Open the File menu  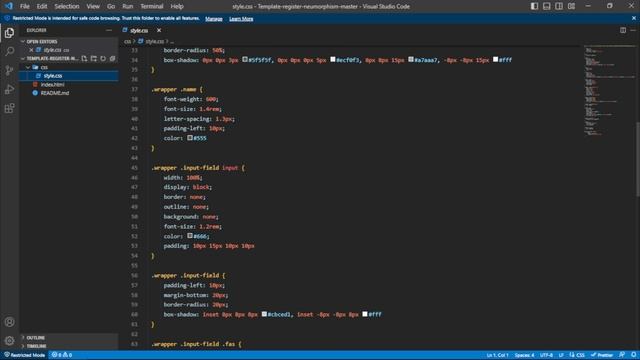coord(24,6)
